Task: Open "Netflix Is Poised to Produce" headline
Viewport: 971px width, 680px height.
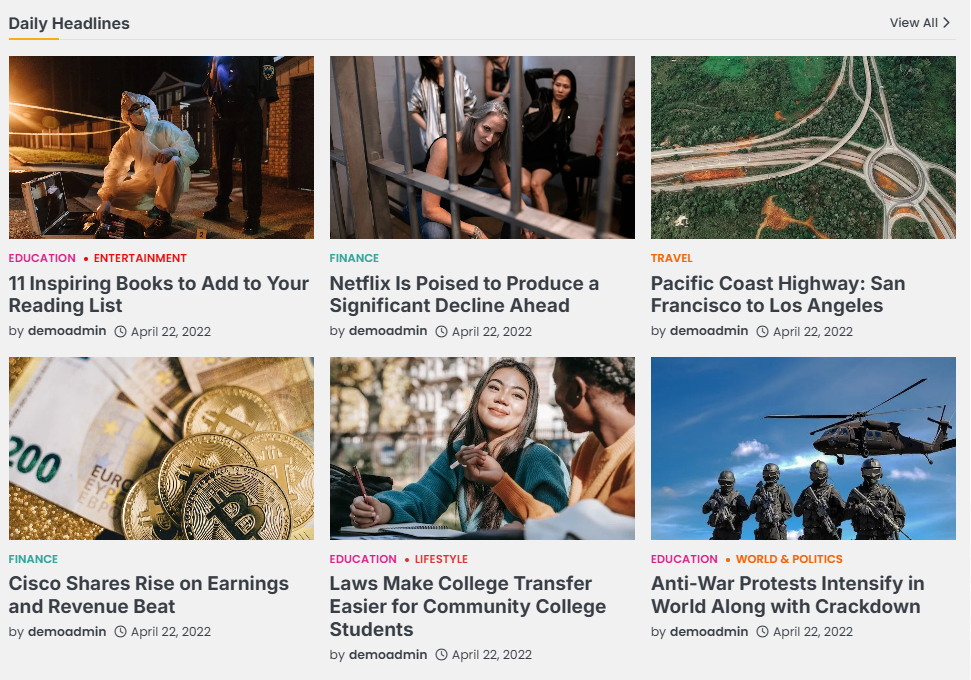Action: tap(464, 294)
